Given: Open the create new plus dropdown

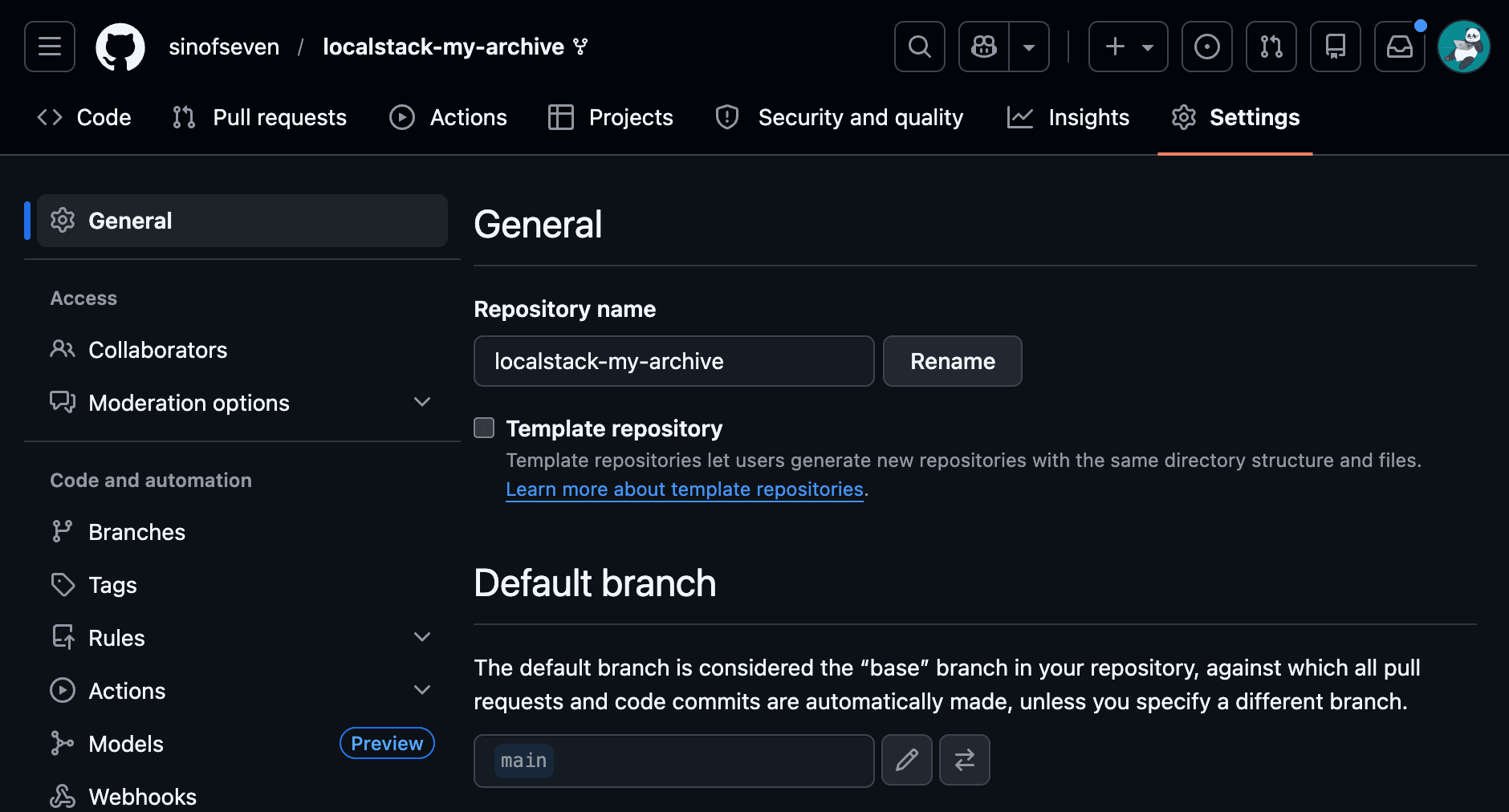Looking at the screenshot, I should click(1128, 47).
